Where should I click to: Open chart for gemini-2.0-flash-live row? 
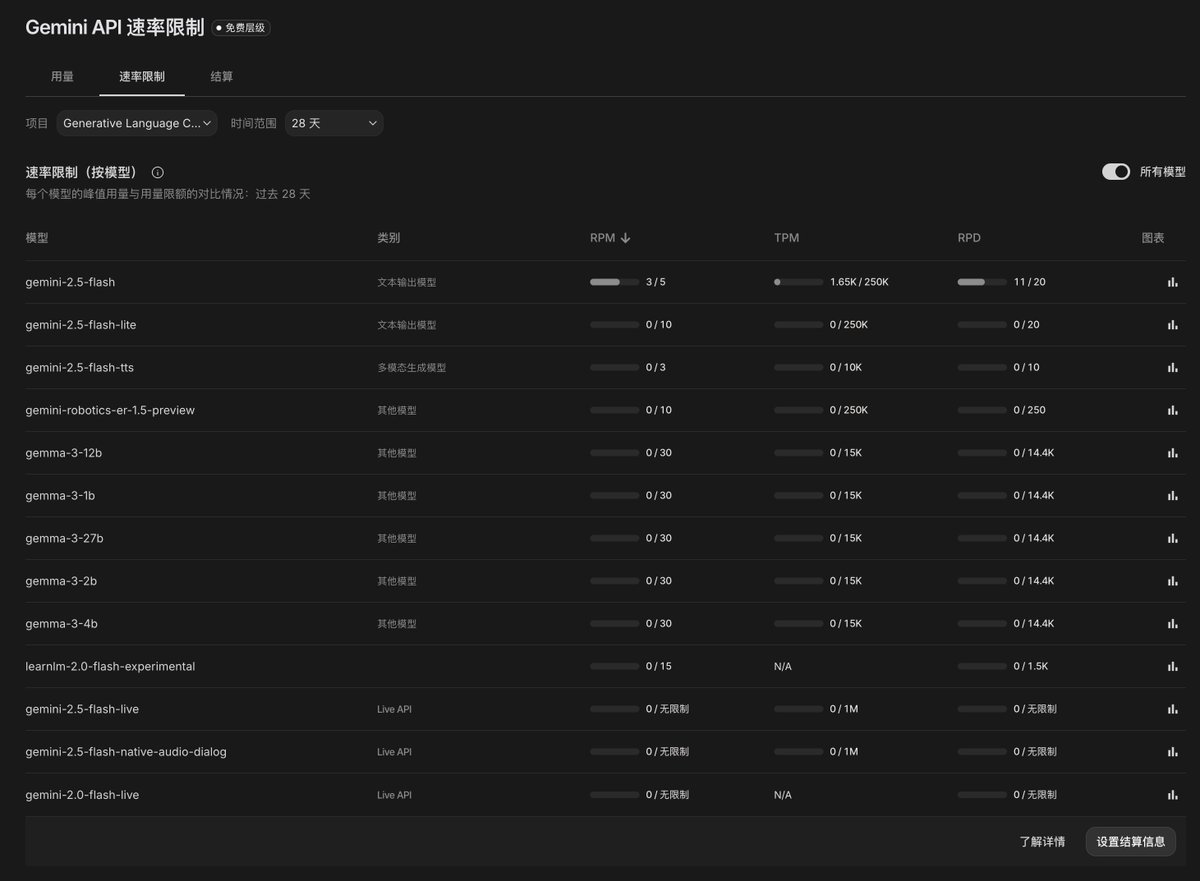1172,795
